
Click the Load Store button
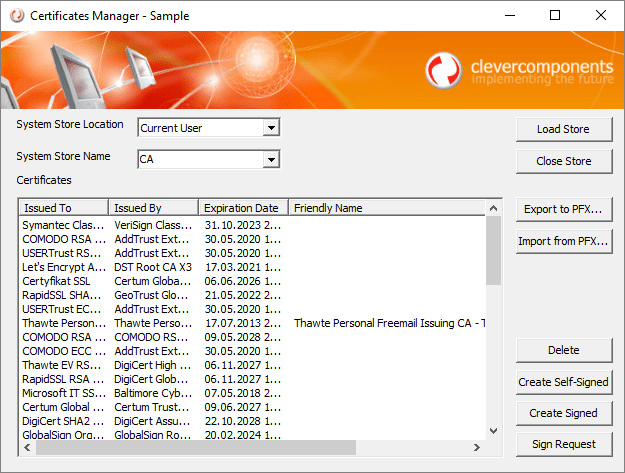pyautogui.click(x=564, y=129)
